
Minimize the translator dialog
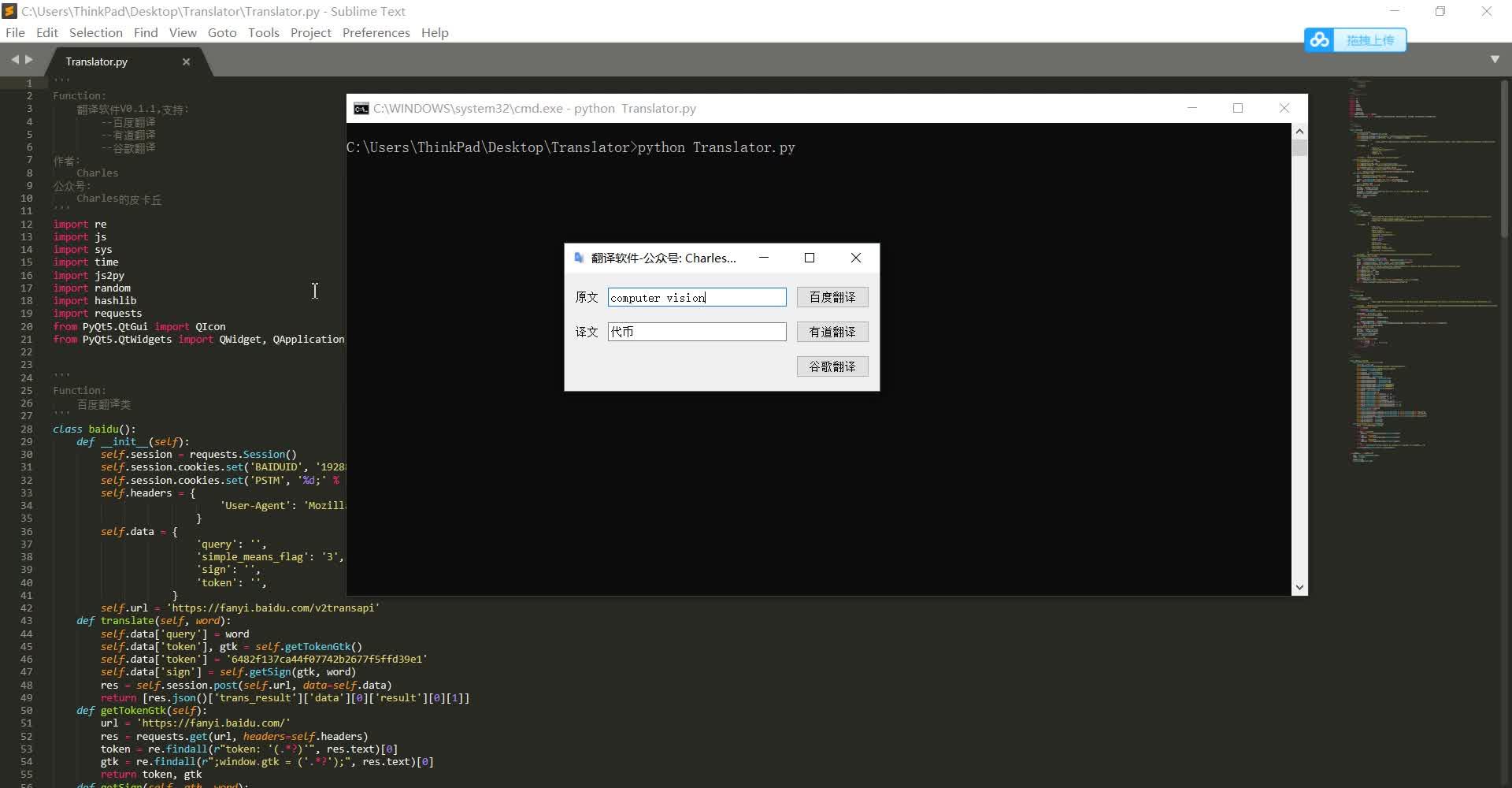click(x=764, y=258)
